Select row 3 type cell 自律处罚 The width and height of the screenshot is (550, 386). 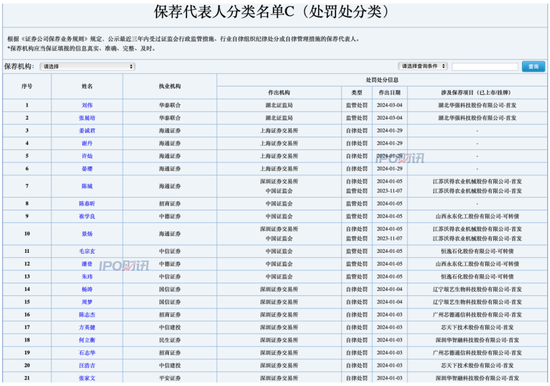(x=357, y=131)
